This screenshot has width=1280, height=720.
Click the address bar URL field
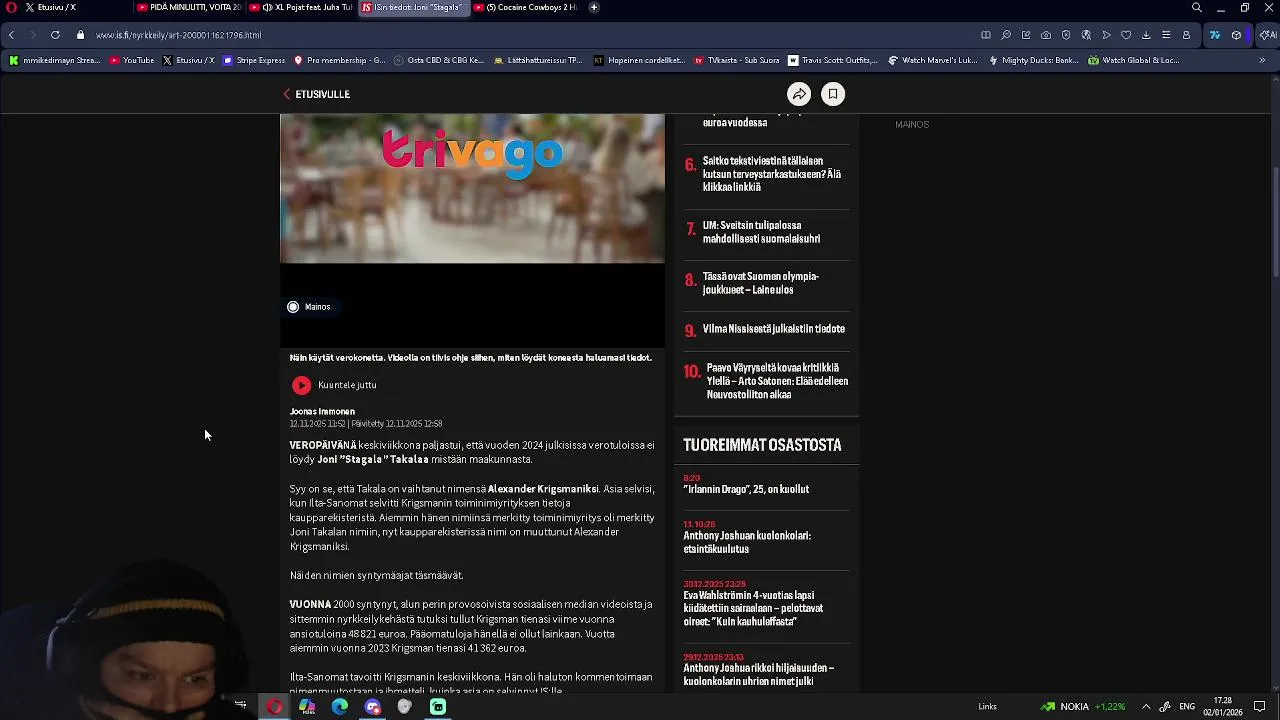pyautogui.click(x=520, y=35)
